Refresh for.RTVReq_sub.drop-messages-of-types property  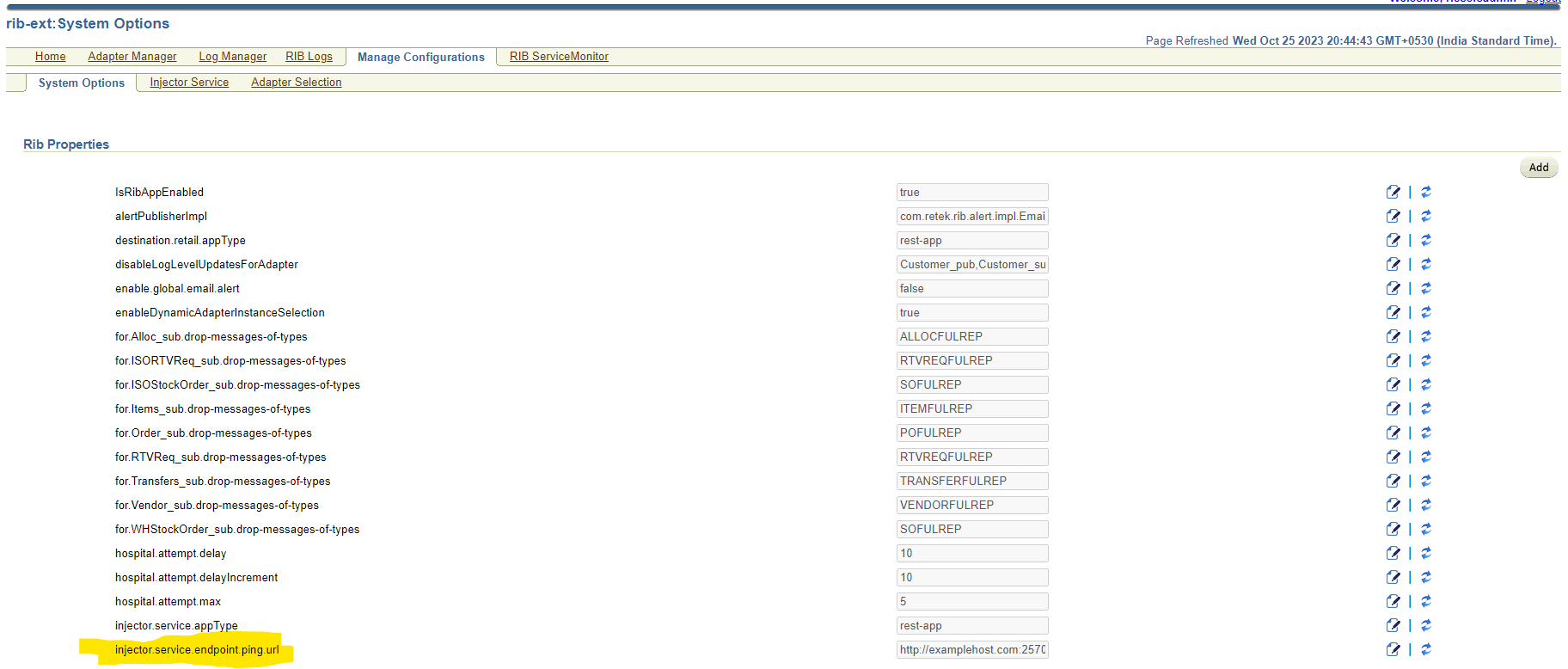pyautogui.click(x=1426, y=457)
